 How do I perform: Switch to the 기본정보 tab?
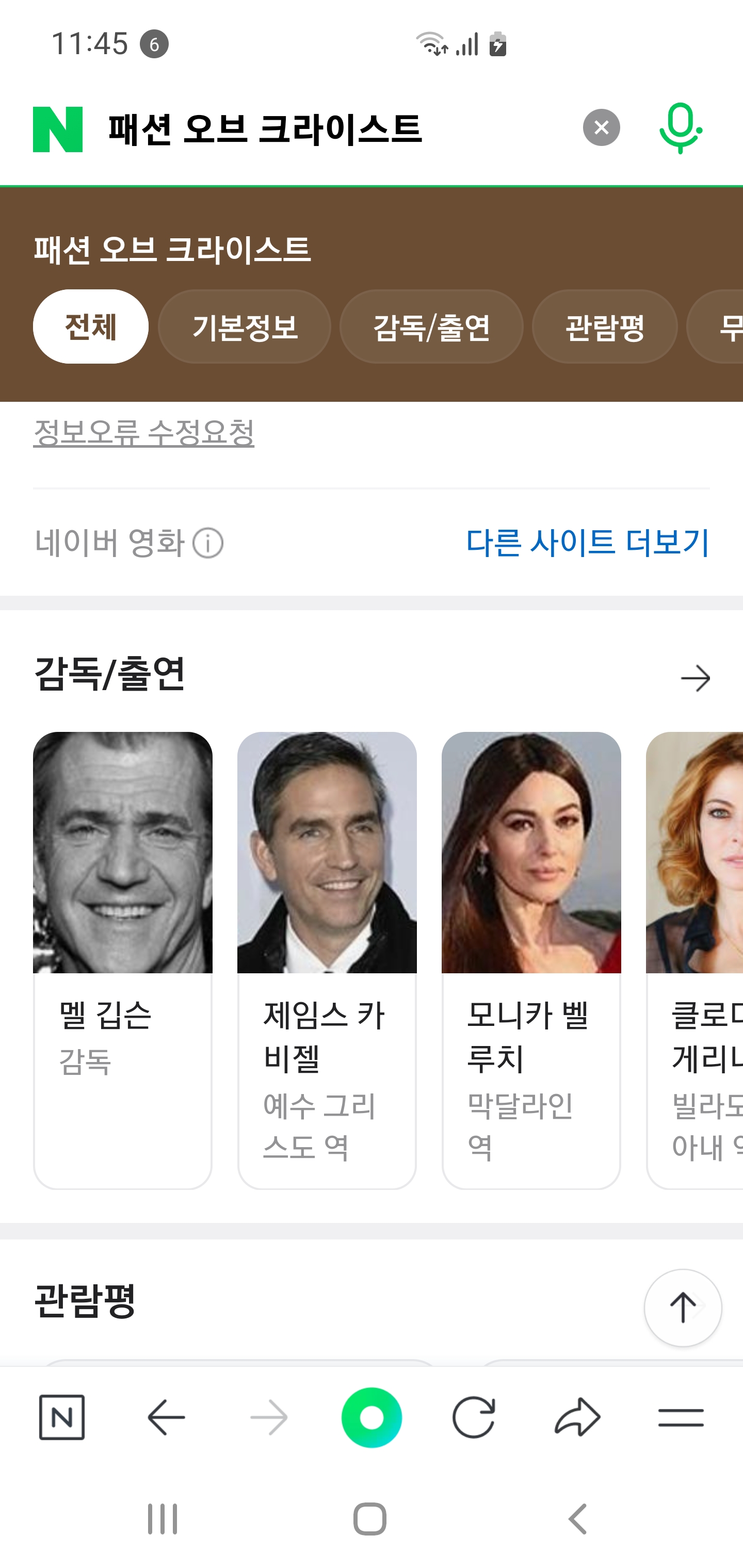[245, 327]
